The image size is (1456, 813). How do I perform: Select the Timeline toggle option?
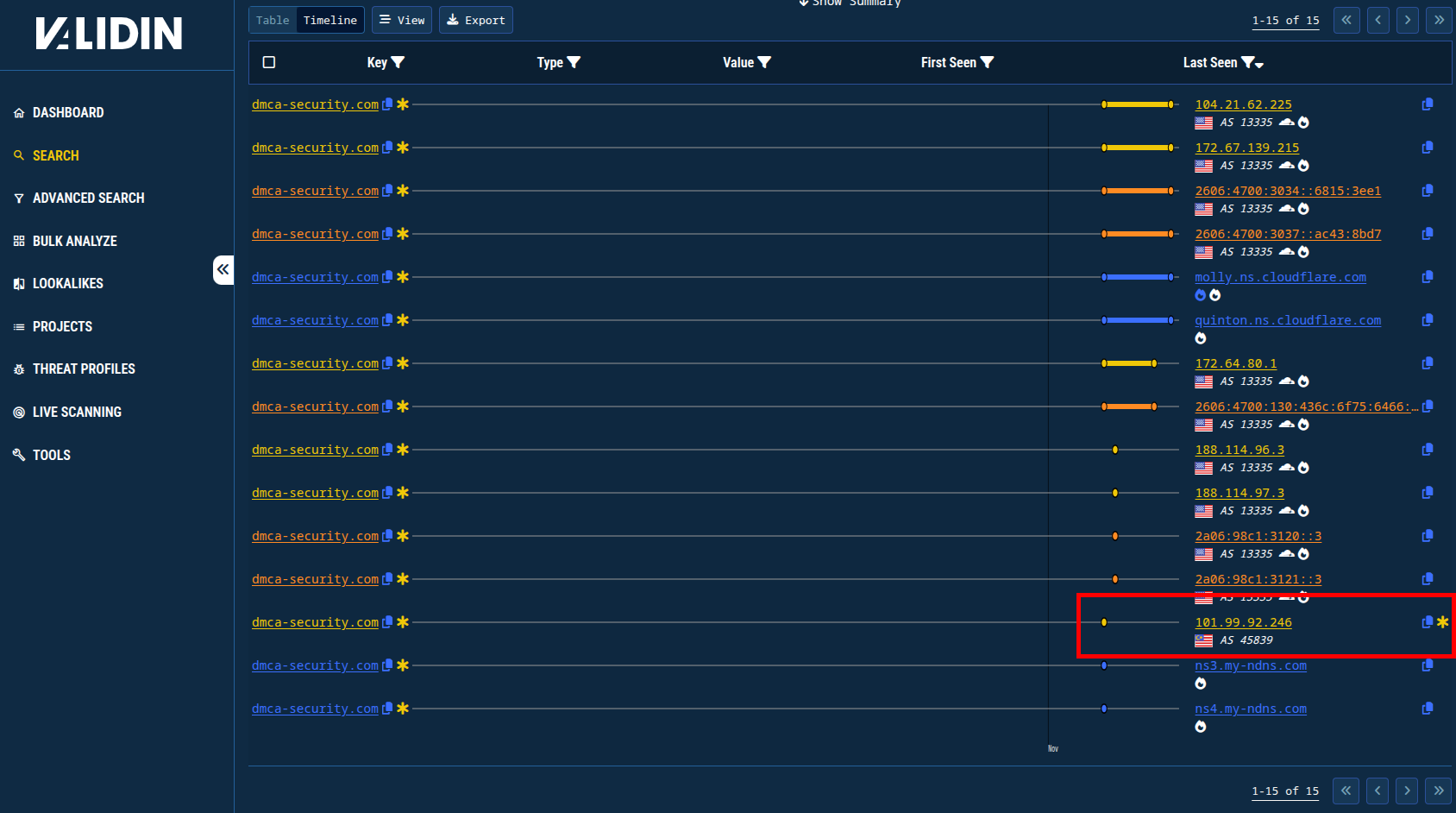point(329,19)
